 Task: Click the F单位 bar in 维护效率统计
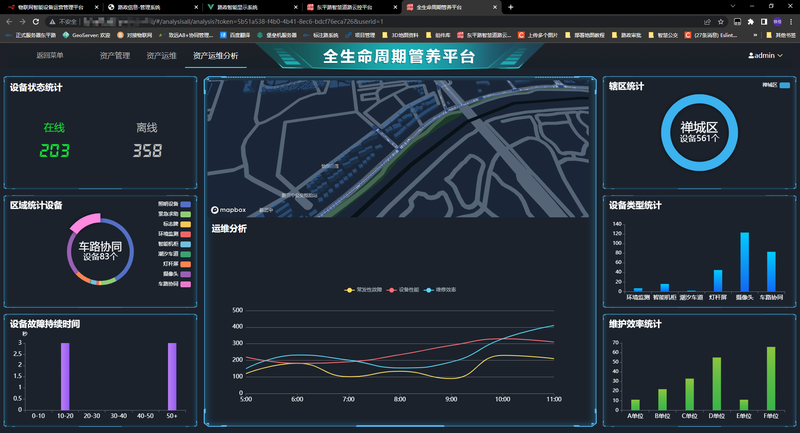pyautogui.click(x=770, y=379)
